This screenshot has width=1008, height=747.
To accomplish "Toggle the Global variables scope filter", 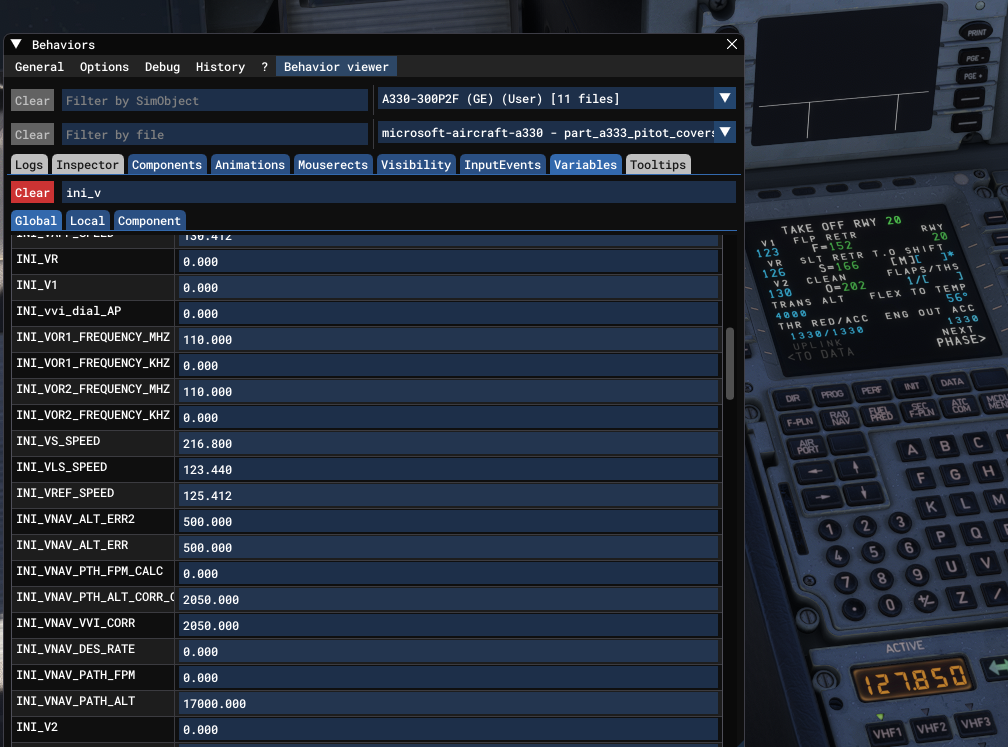I will coord(35,220).
